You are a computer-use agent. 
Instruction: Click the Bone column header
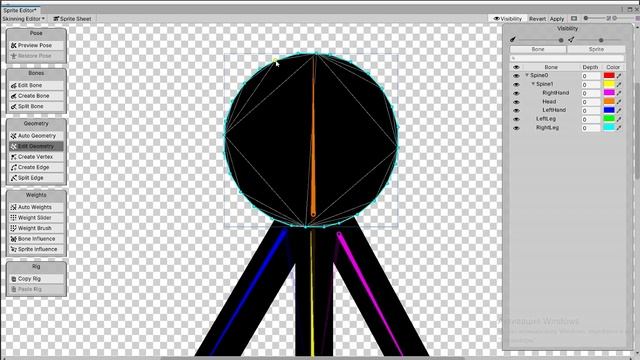551,67
